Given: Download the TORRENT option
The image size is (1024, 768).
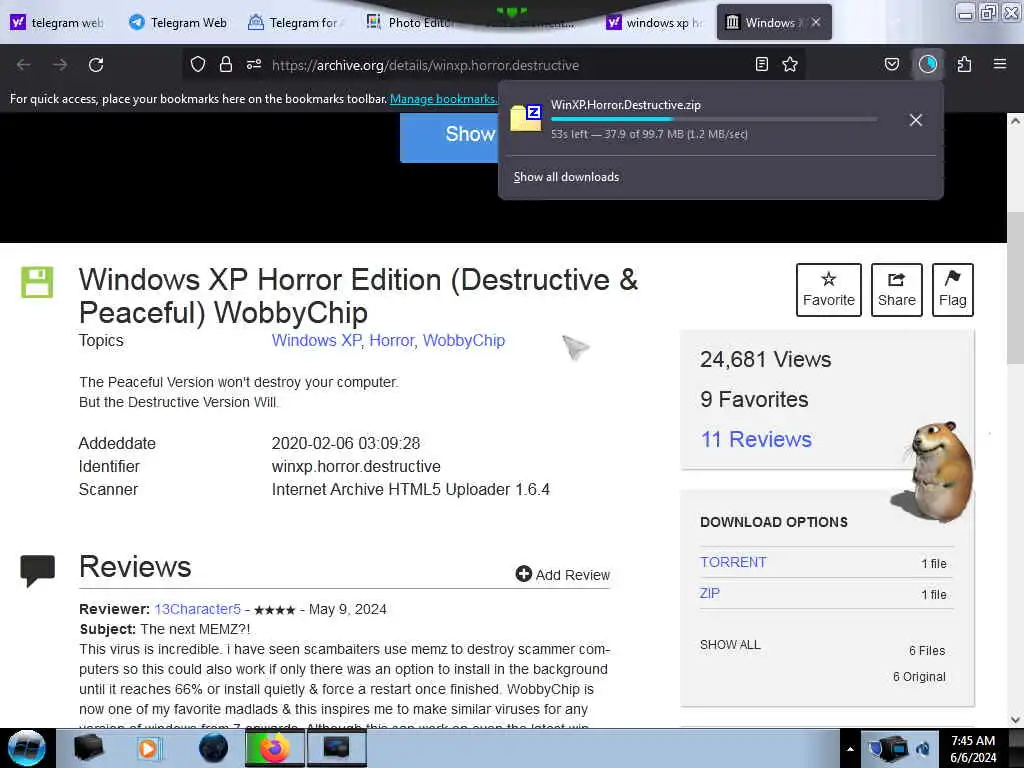Looking at the screenshot, I should coord(733,562).
